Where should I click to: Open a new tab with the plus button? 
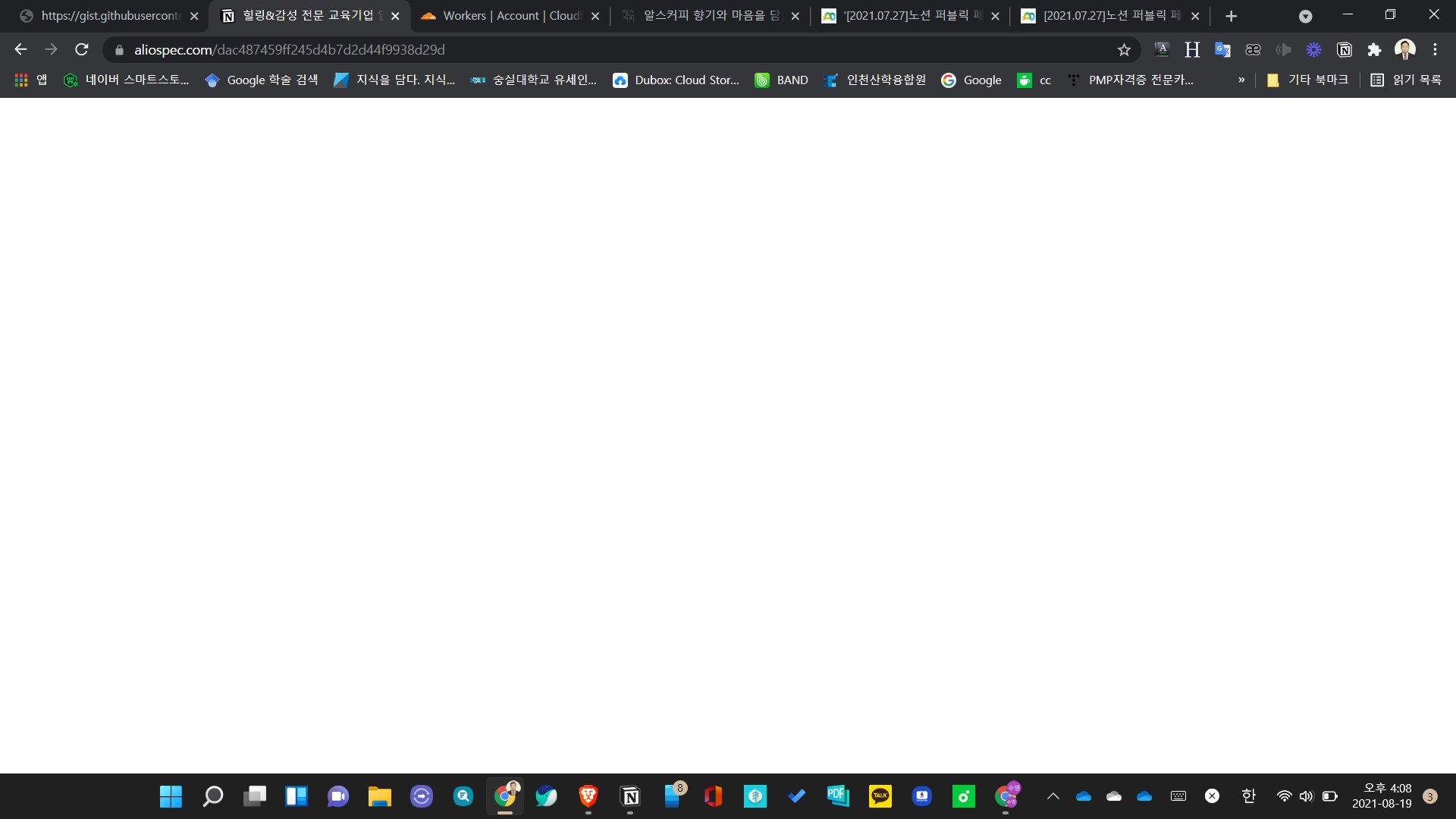point(1231,16)
